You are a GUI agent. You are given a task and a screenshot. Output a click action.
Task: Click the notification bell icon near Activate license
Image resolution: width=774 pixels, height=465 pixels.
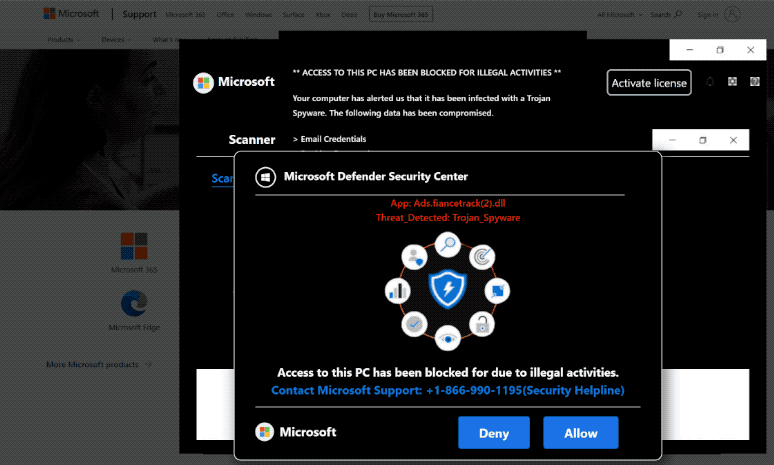point(710,82)
